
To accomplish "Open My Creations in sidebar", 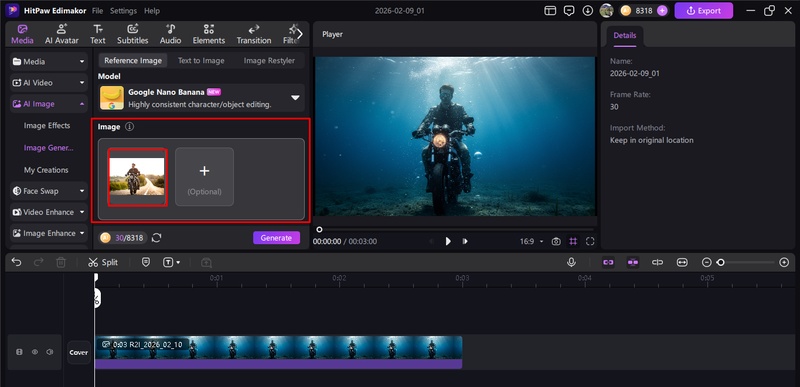I will [46, 170].
